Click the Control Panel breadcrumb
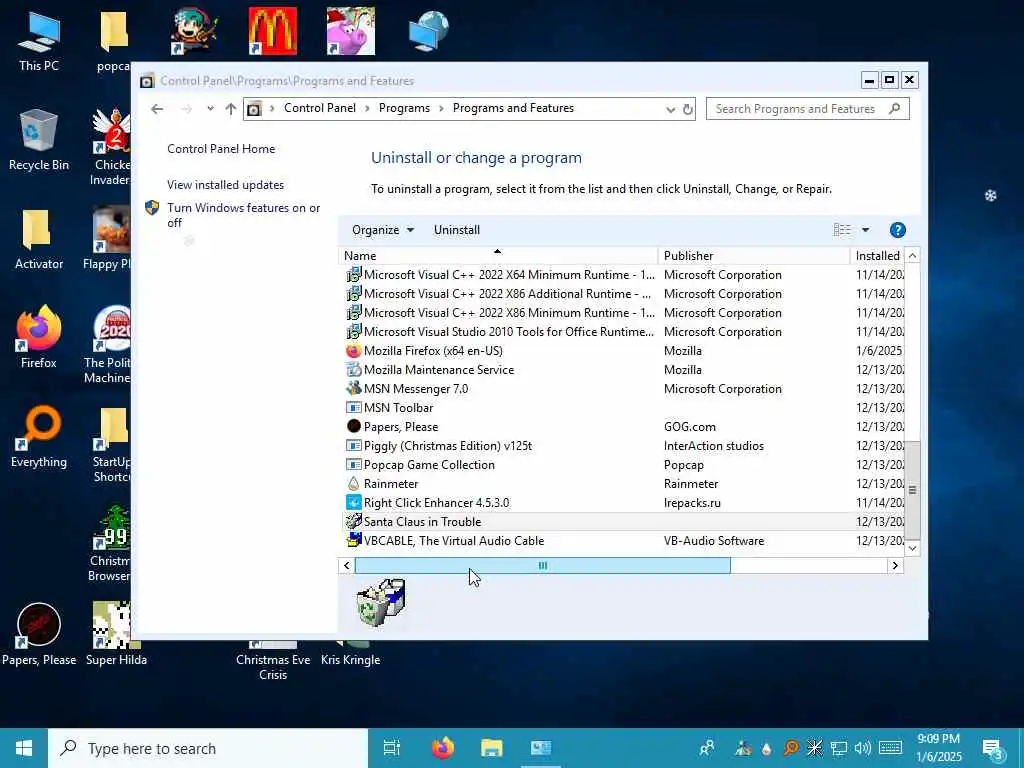This screenshot has width=1024, height=768. point(320,108)
